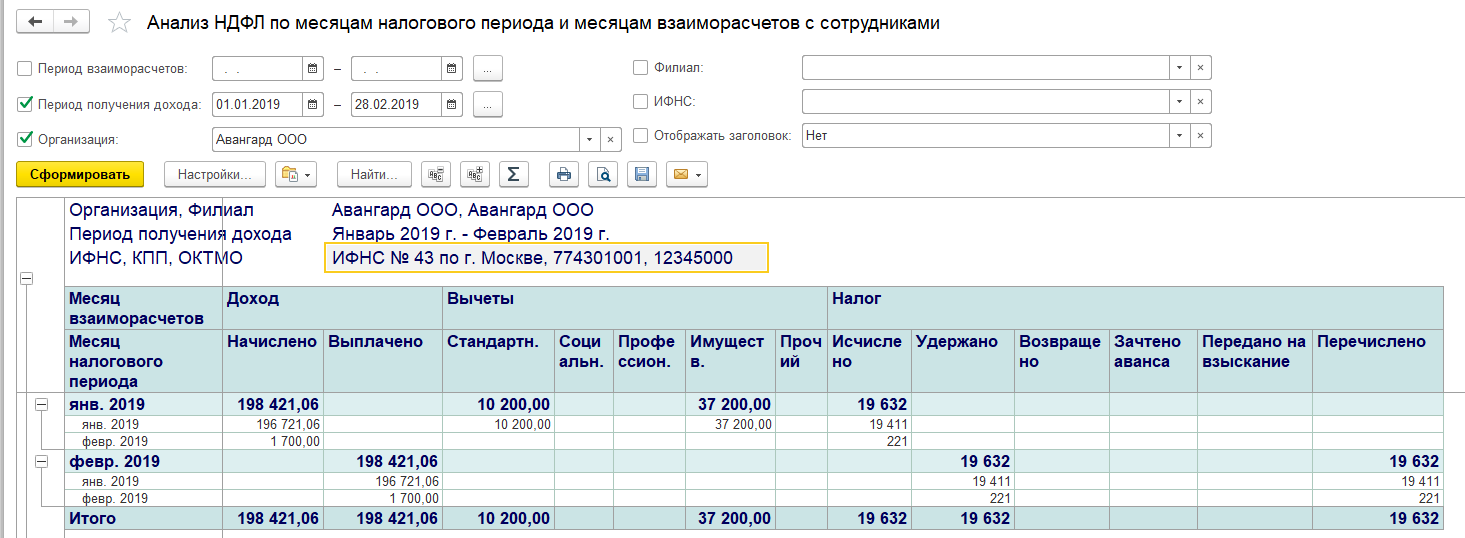Open calendar for Период взаиморасчетов end date

click(452, 69)
